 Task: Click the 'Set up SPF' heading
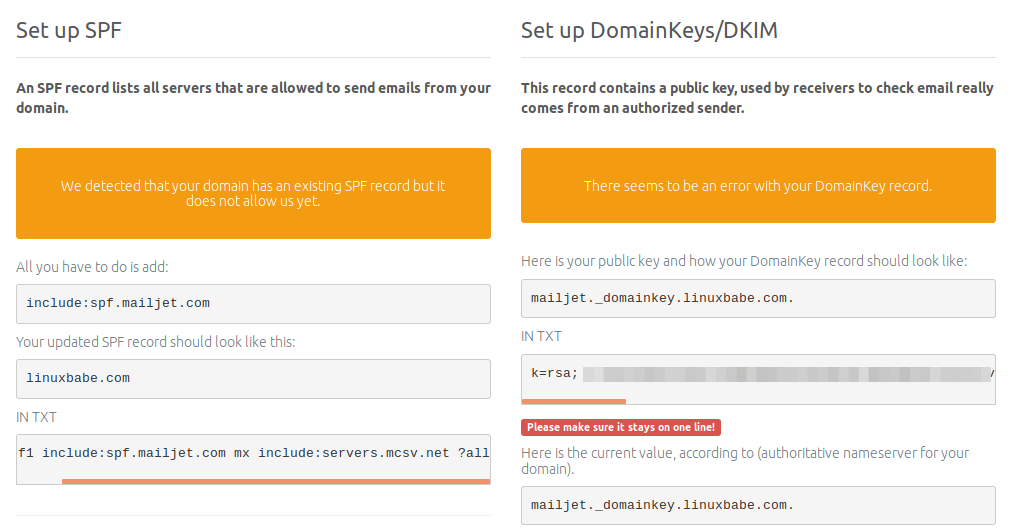pos(69,30)
